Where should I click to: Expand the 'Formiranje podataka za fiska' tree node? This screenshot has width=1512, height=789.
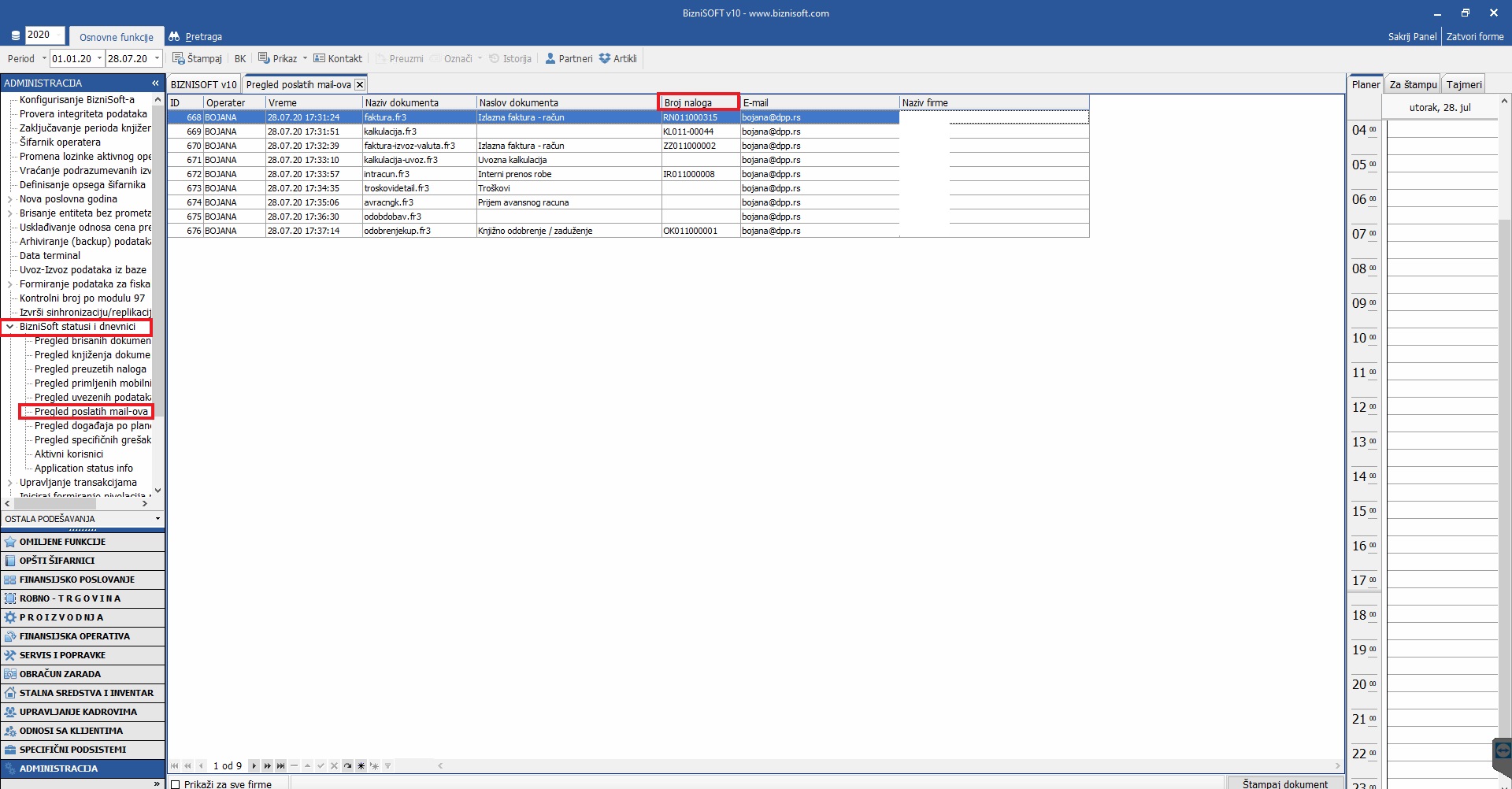(x=9, y=284)
